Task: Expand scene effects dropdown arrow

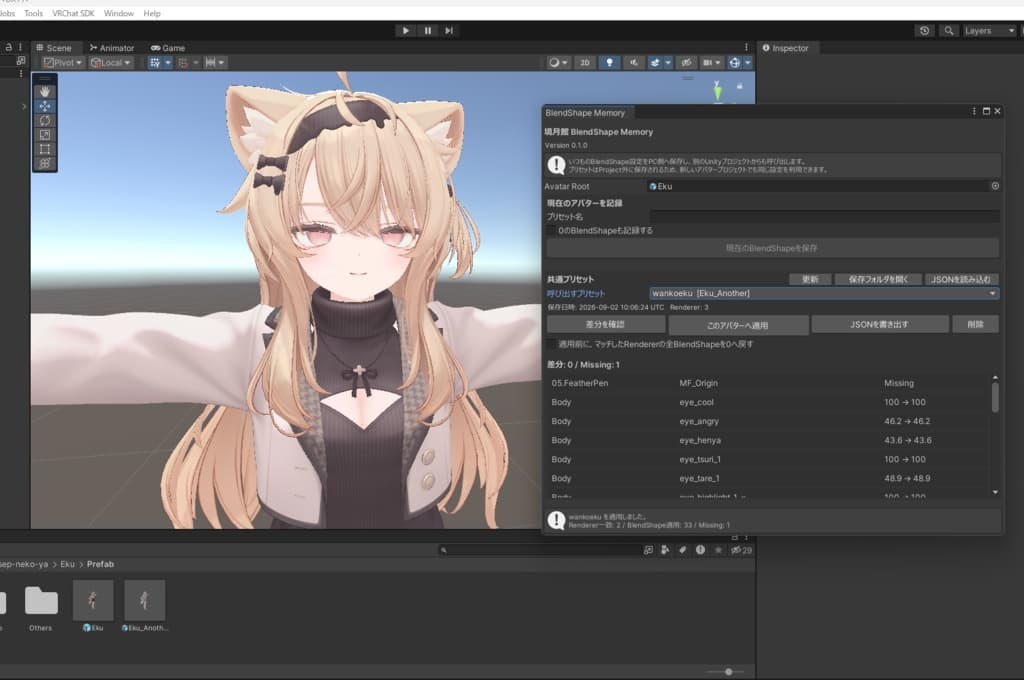Action: 667,63
